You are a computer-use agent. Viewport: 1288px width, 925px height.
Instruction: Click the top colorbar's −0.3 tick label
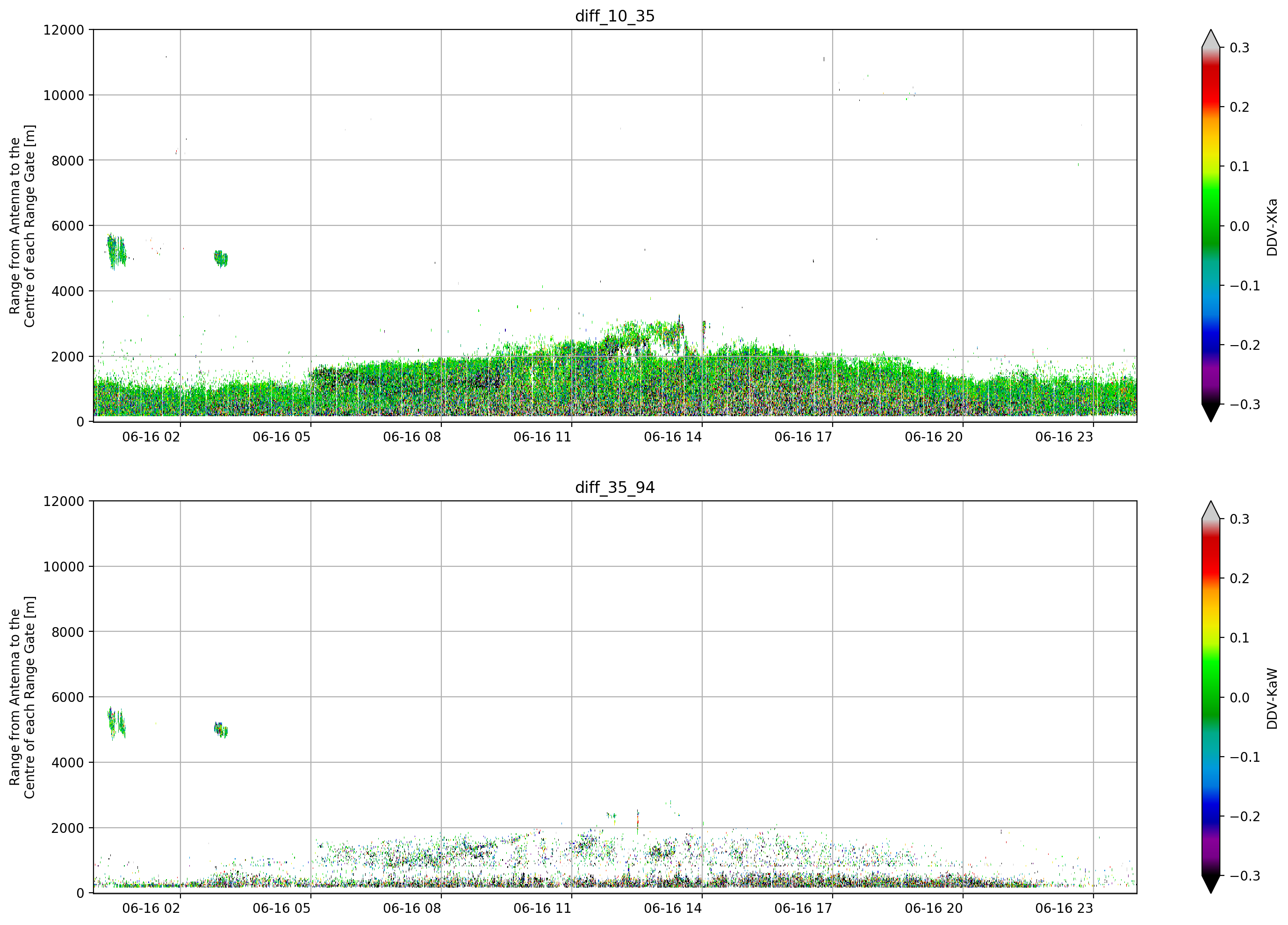pyautogui.click(x=1244, y=405)
